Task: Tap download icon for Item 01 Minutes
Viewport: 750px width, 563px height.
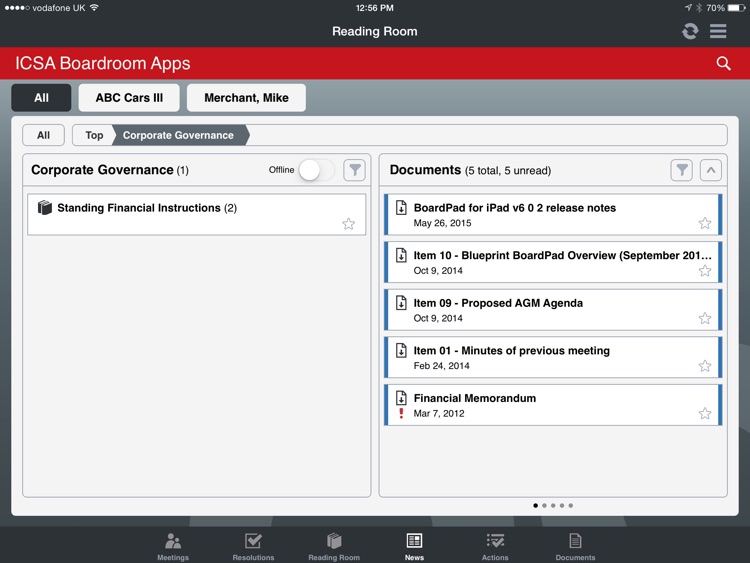Action: pos(401,350)
